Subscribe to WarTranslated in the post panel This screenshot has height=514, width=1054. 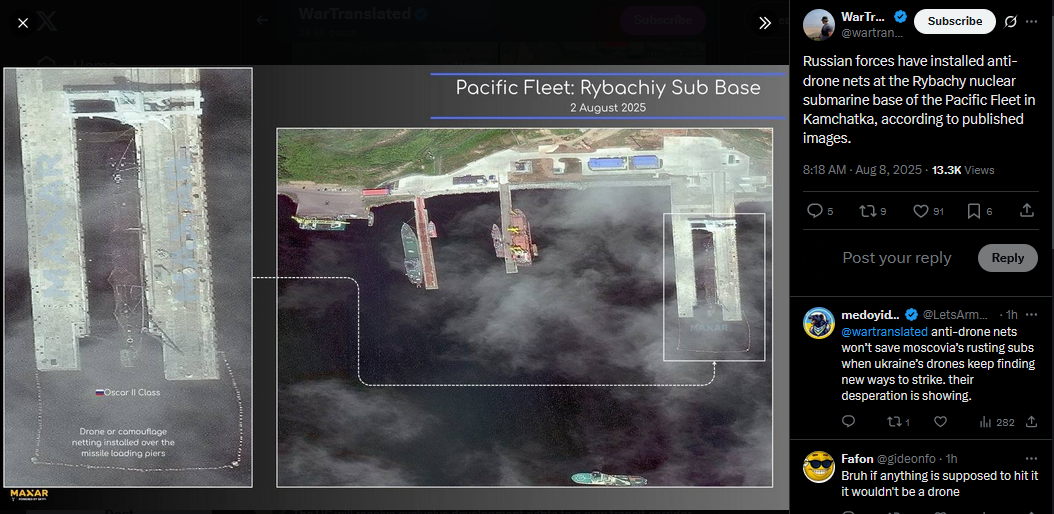click(x=955, y=22)
